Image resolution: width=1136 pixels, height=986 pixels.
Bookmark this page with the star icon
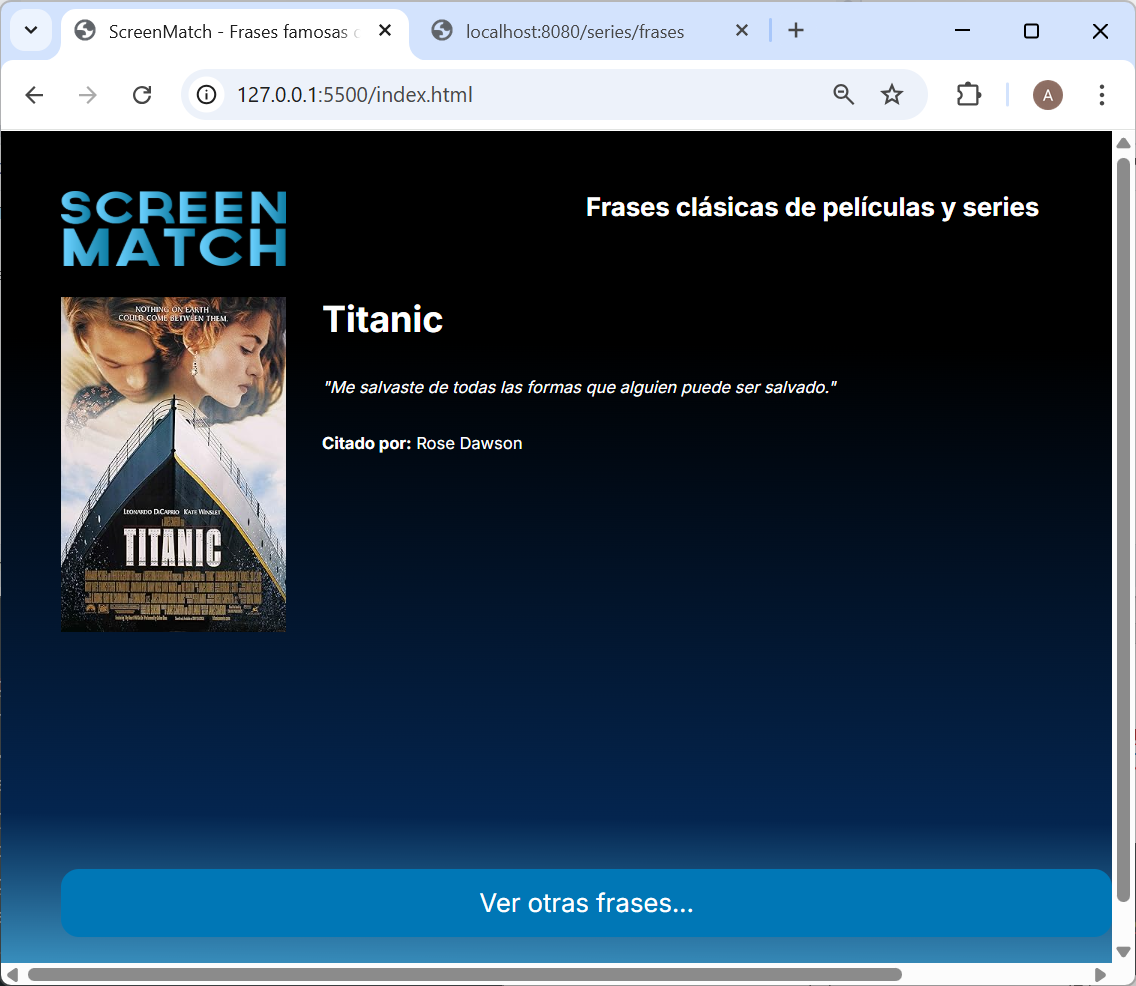(x=892, y=94)
